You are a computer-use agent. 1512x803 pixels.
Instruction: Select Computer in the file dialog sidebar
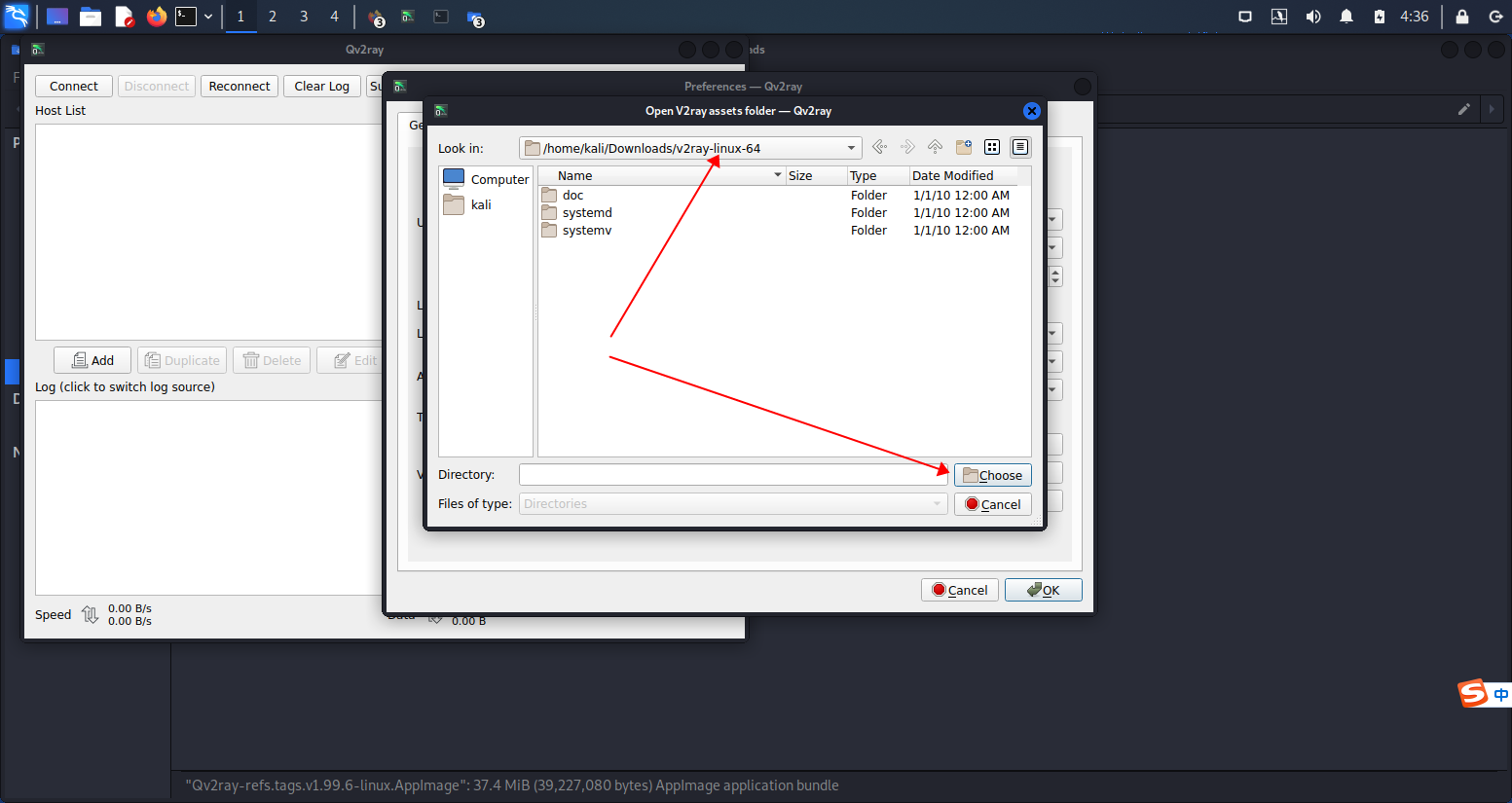pos(486,179)
